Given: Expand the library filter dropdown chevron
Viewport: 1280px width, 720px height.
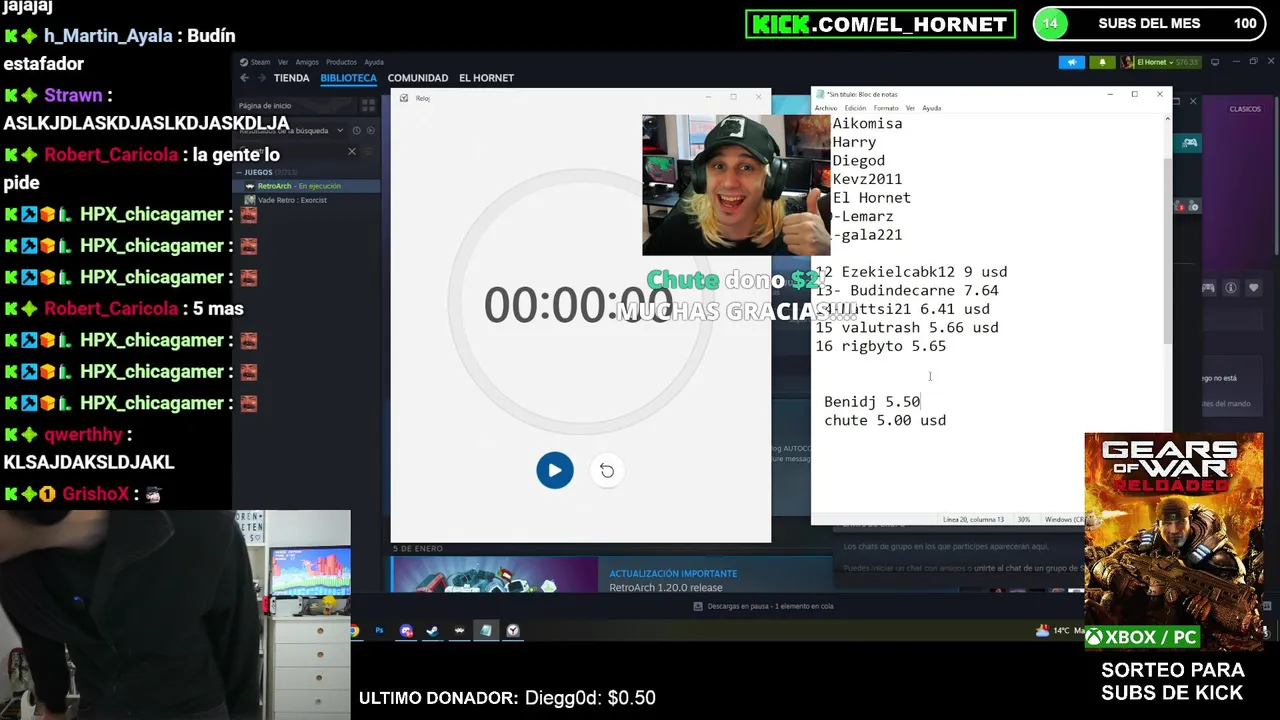Looking at the screenshot, I should (x=340, y=130).
